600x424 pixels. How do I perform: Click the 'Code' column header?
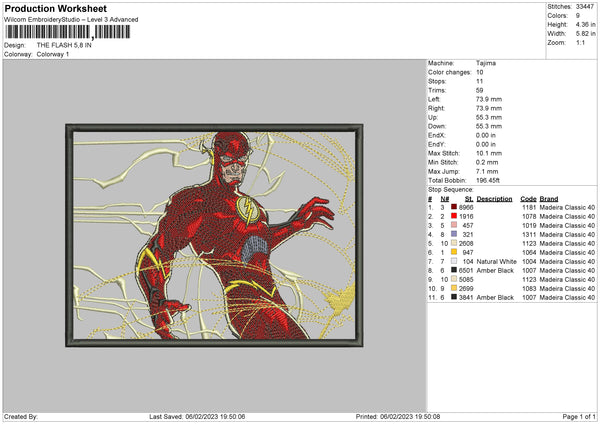click(x=528, y=199)
